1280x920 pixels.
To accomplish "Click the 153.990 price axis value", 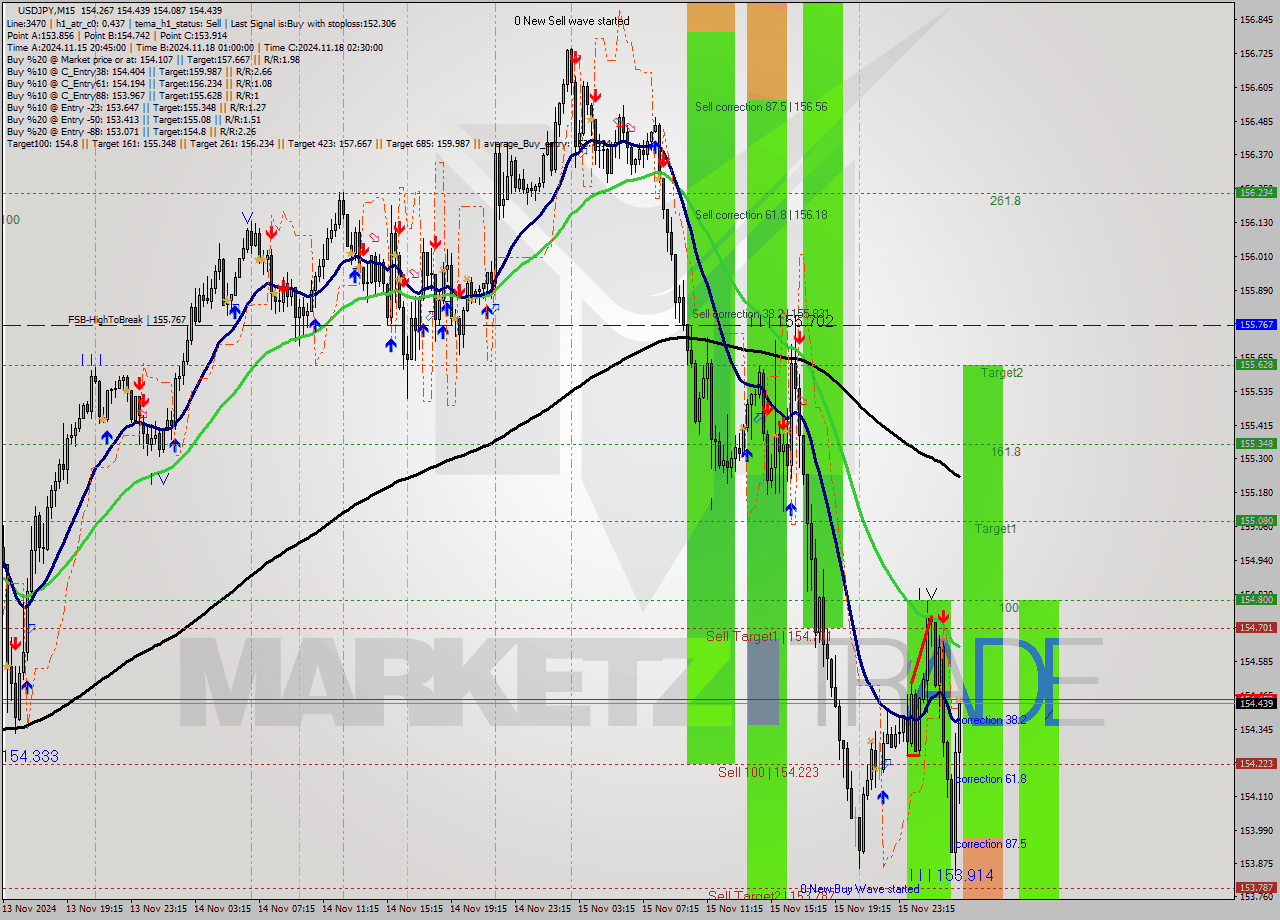I will [1256, 830].
